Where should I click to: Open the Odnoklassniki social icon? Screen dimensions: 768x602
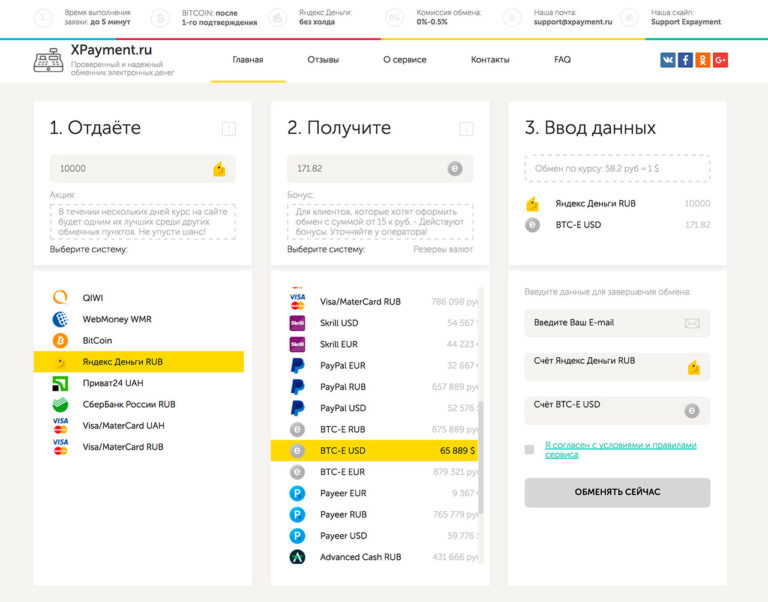703,60
